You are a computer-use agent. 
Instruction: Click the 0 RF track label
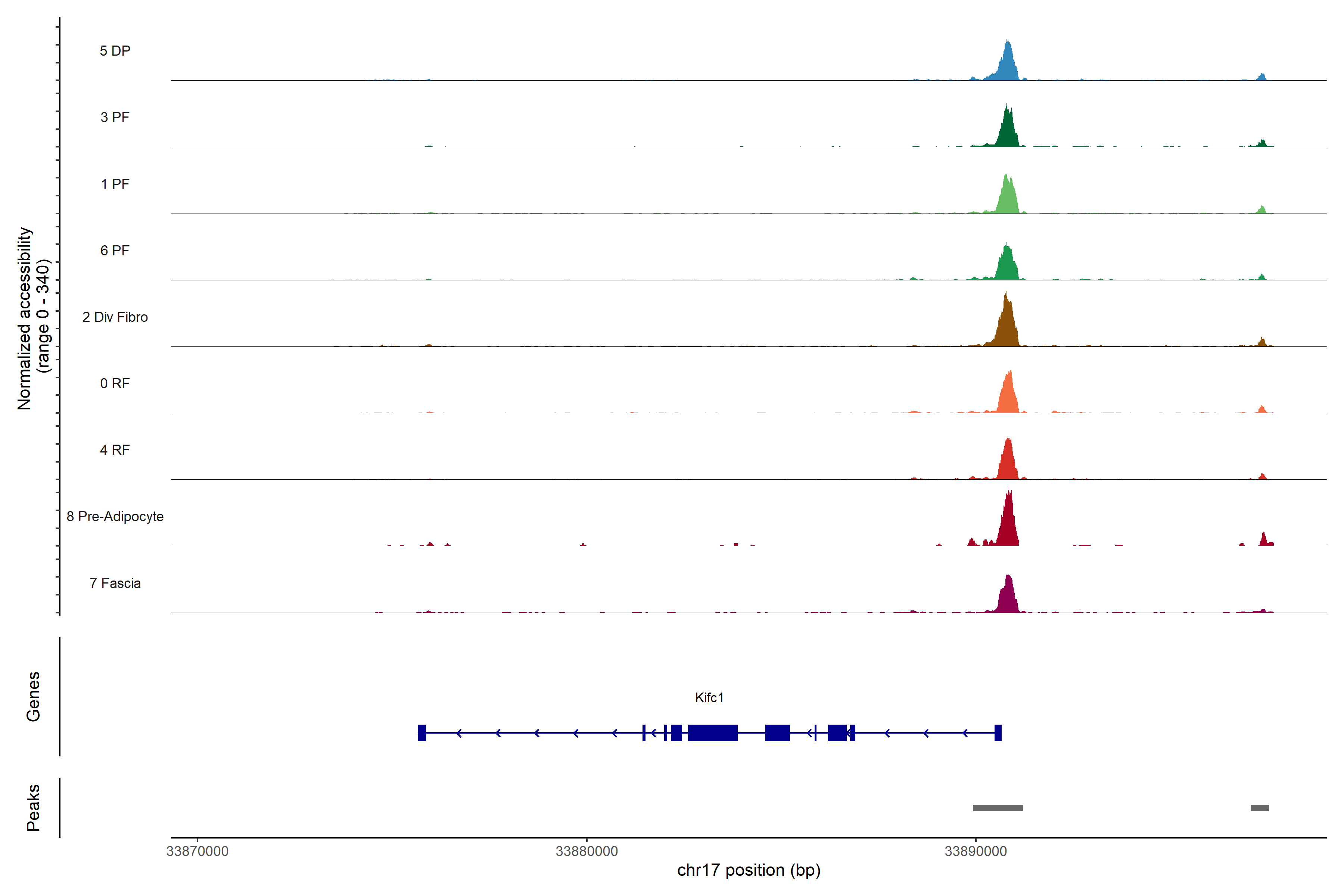pyautogui.click(x=115, y=383)
